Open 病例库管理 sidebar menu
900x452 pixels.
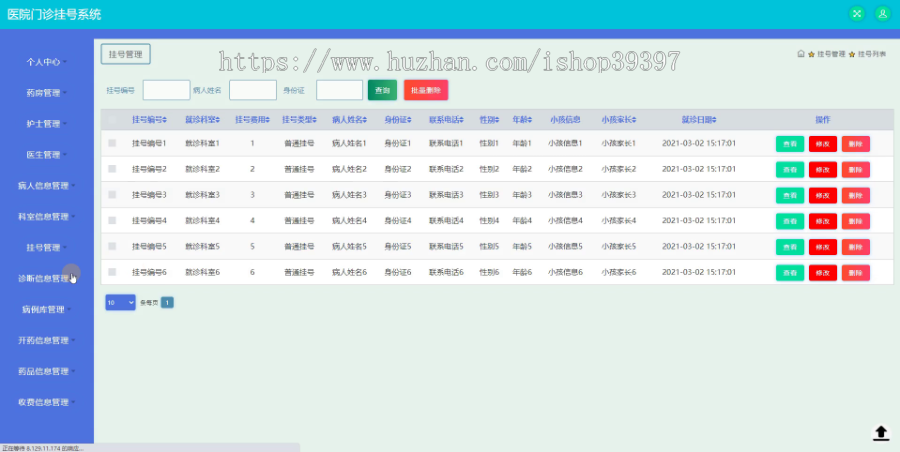pyautogui.click(x=46, y=310)
